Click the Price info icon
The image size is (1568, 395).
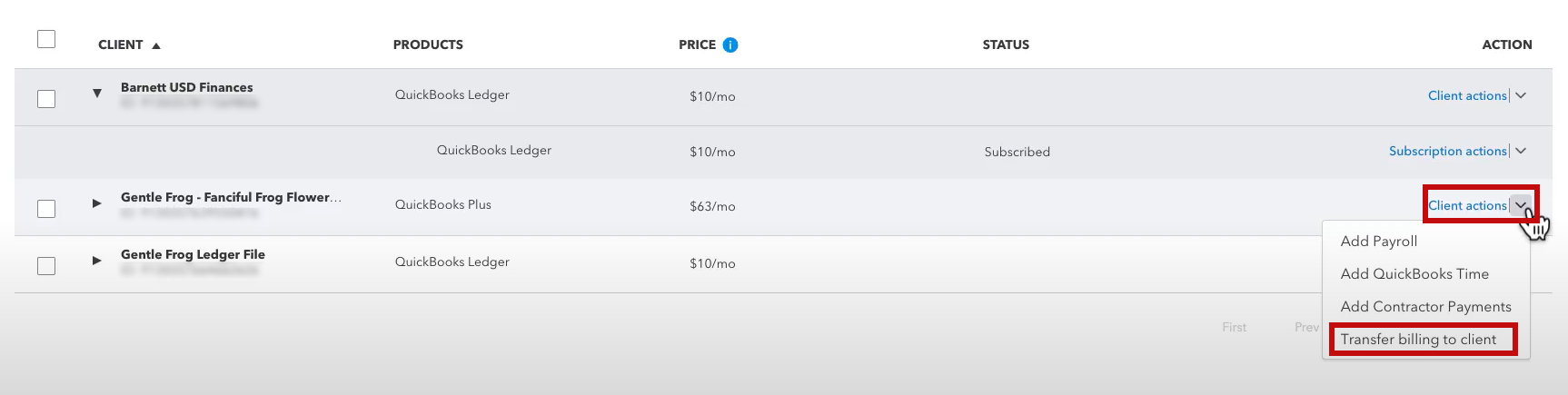tap(730, 44)
